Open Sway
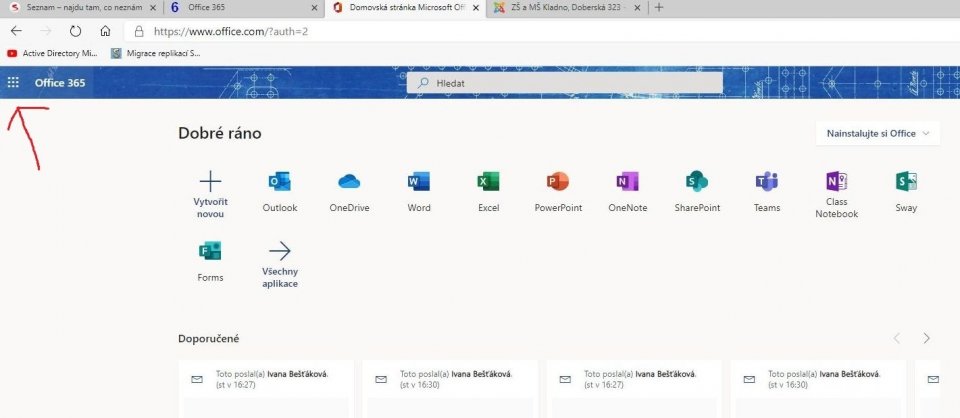Image resolution: width=960 pixels, height=418 pixels. coord(906,192)
